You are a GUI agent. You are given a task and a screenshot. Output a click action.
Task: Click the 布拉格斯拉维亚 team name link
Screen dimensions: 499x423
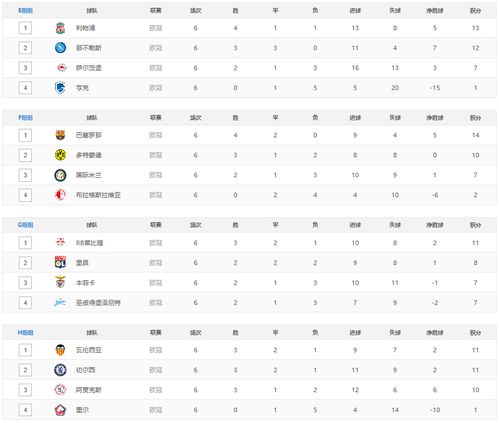pyautogui.click(x=98, y=195)
